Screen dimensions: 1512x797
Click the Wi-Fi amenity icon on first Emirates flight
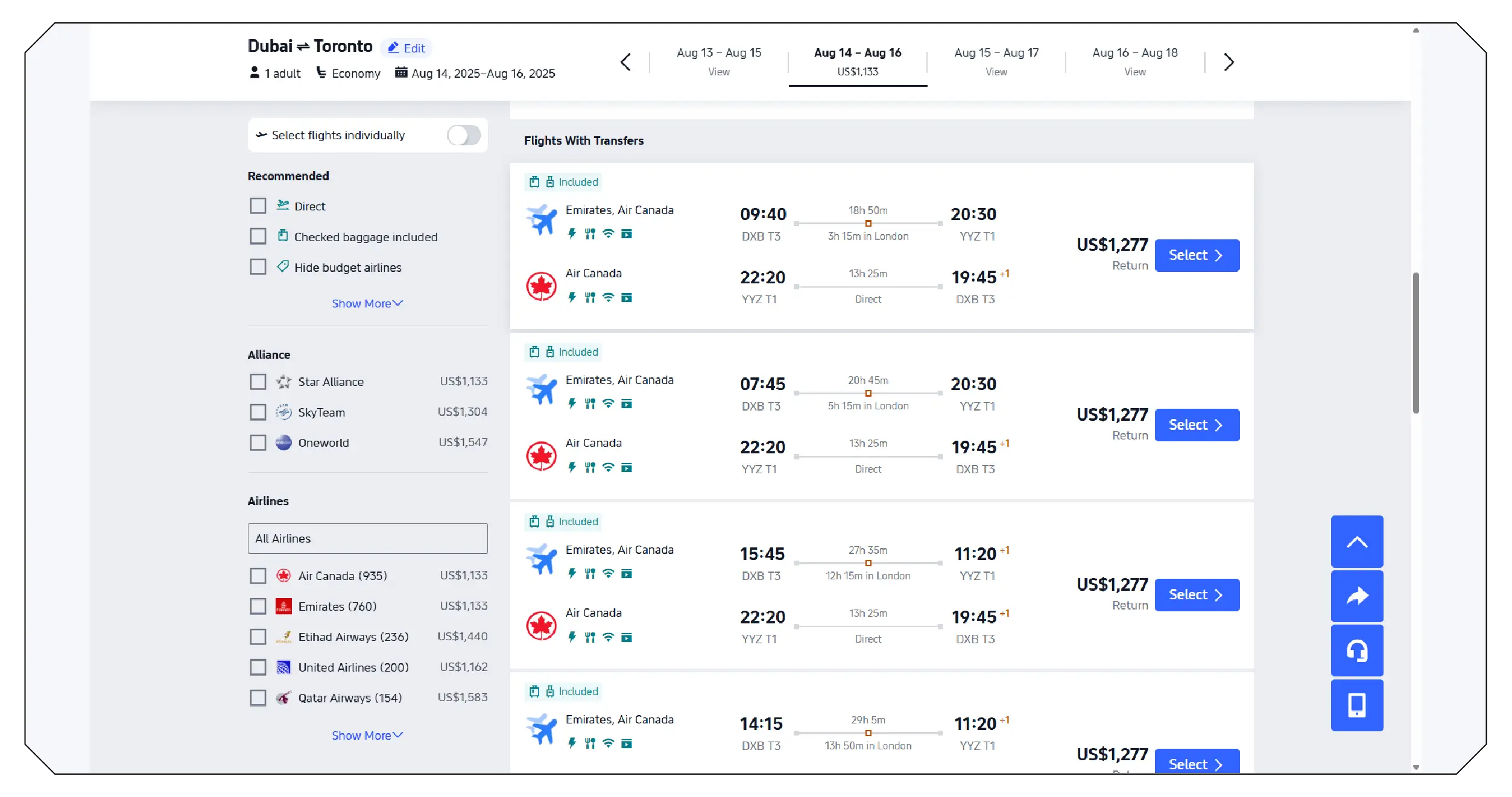pos(608,235)
